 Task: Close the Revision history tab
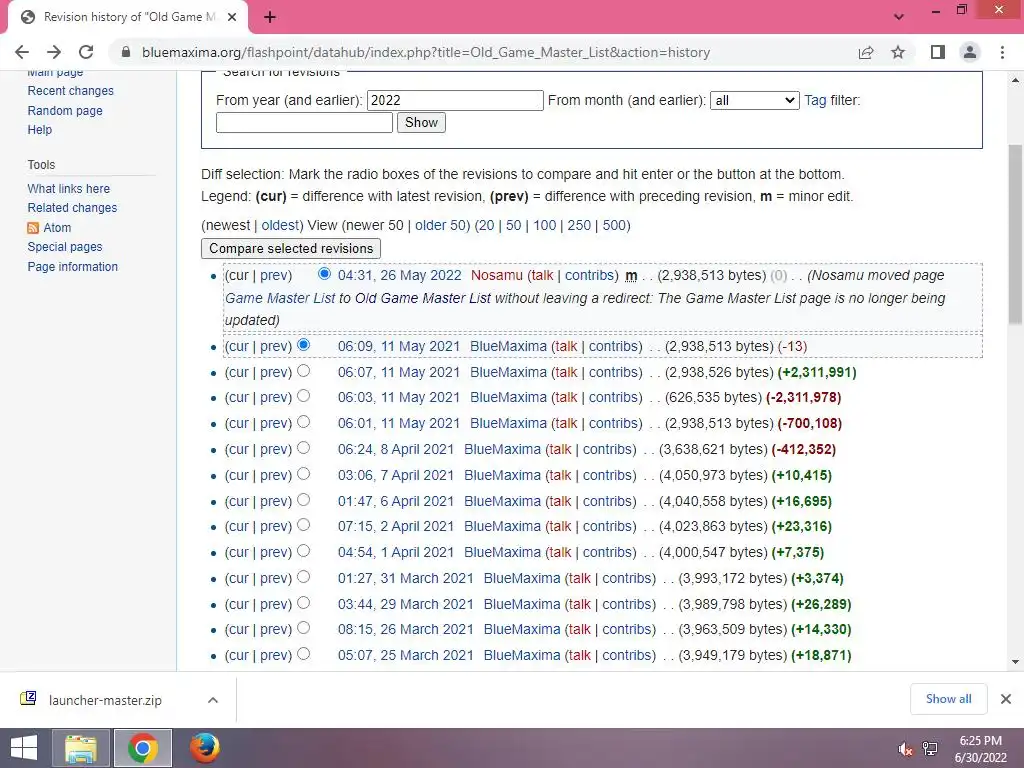232,17
